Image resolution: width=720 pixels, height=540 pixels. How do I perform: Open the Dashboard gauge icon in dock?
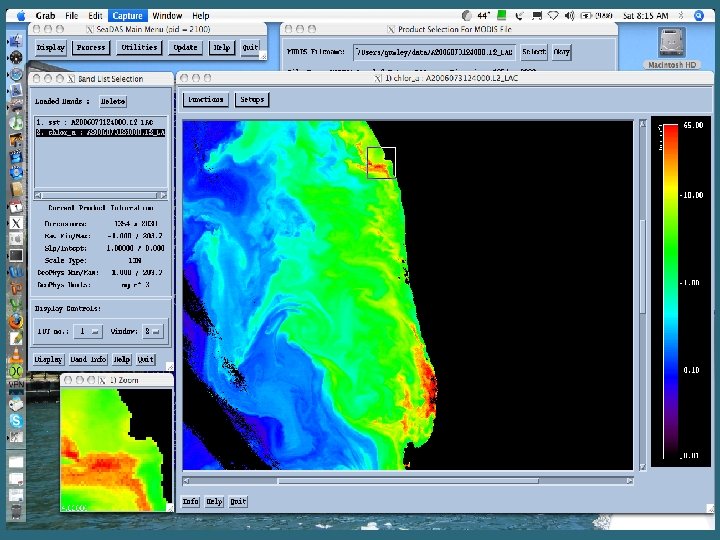16,57
